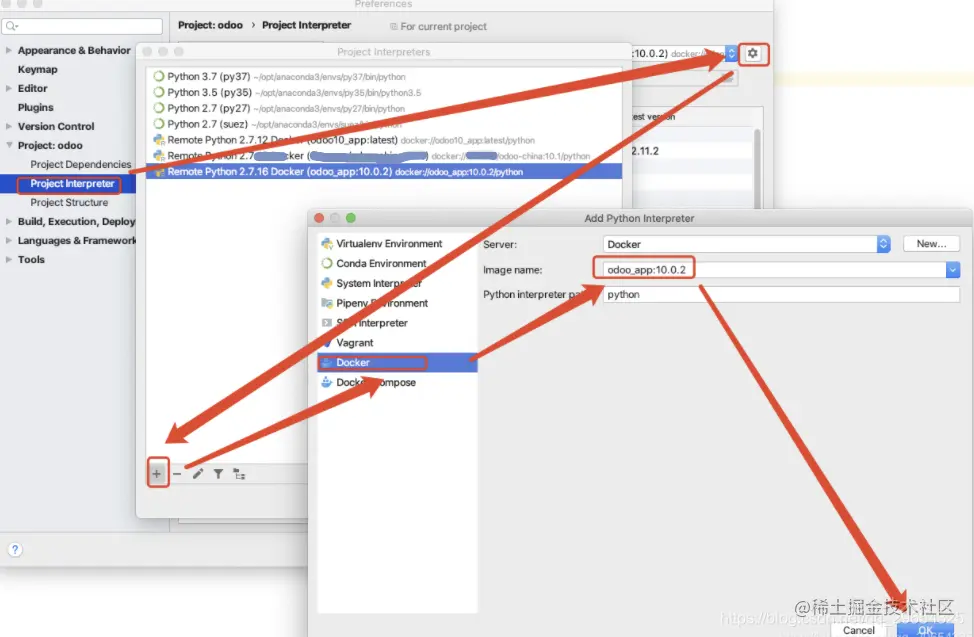Screen dimensions: 974x637
Task: Expand Build, Execution, Deployment section
Action: (x=9, y=221)
